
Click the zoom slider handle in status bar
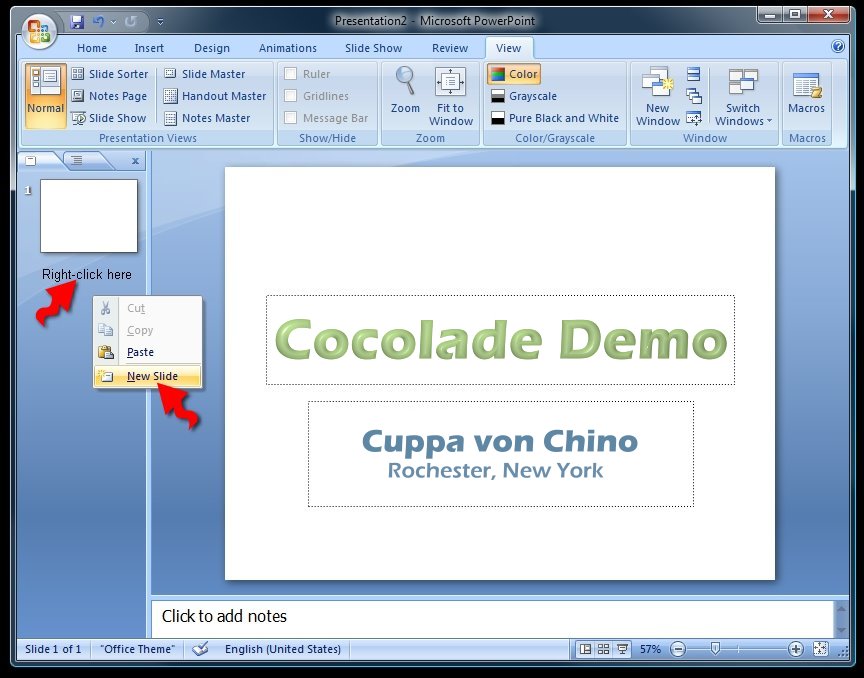click(x=715, y=649)
